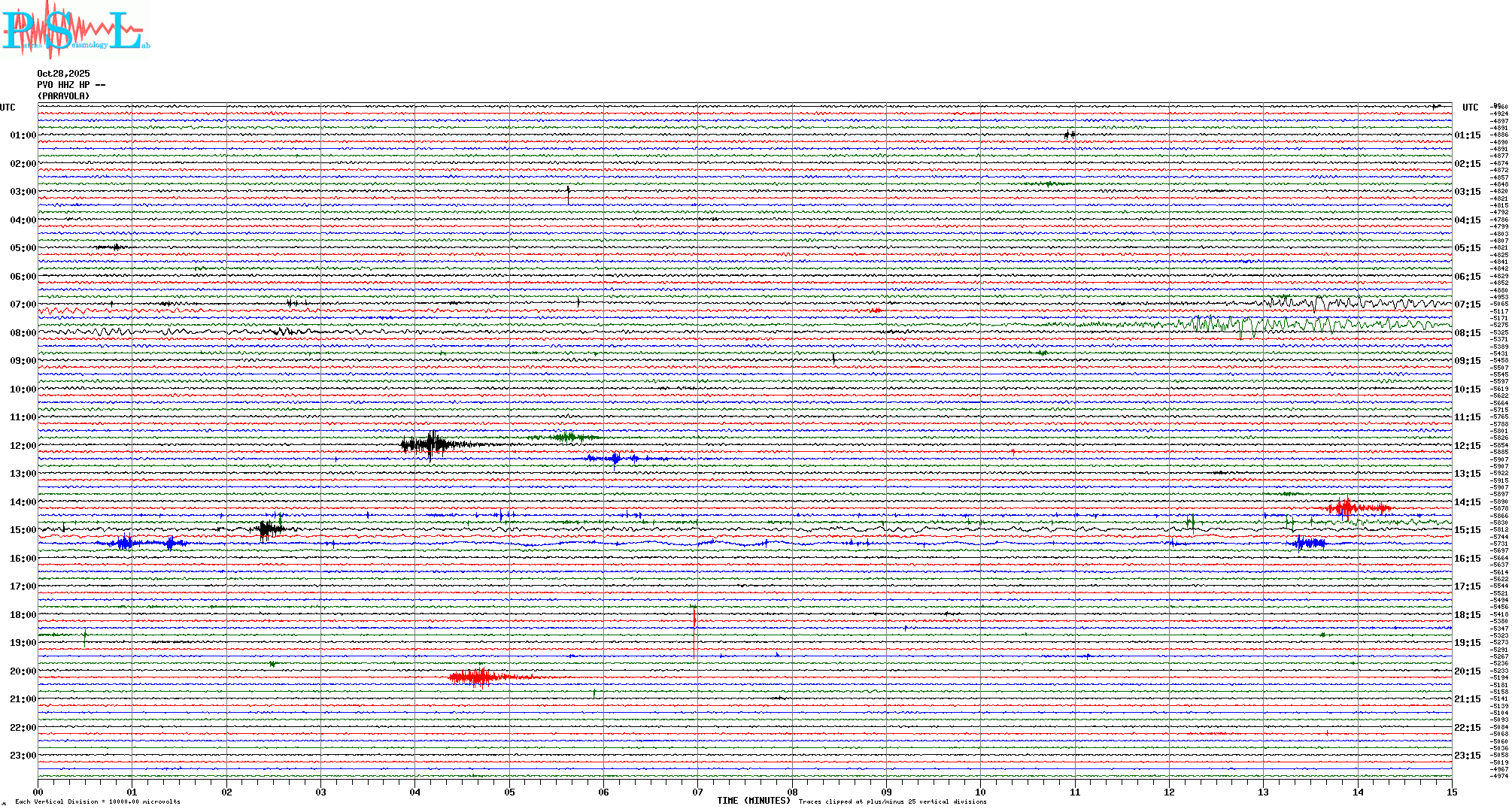Click minute 15 on bottom time axis
1512x812 pixels.
(x=1451, y=792)
